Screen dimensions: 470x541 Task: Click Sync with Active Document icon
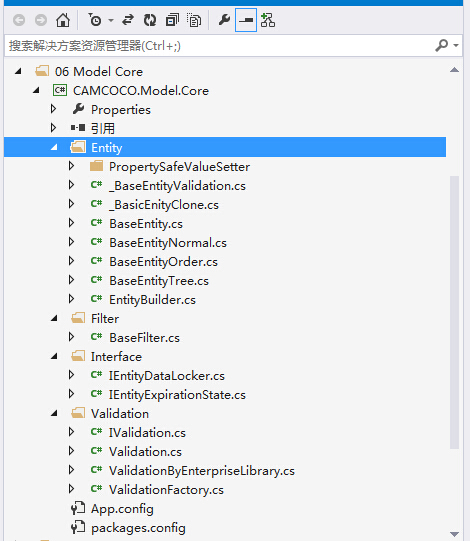pos(128,20)
